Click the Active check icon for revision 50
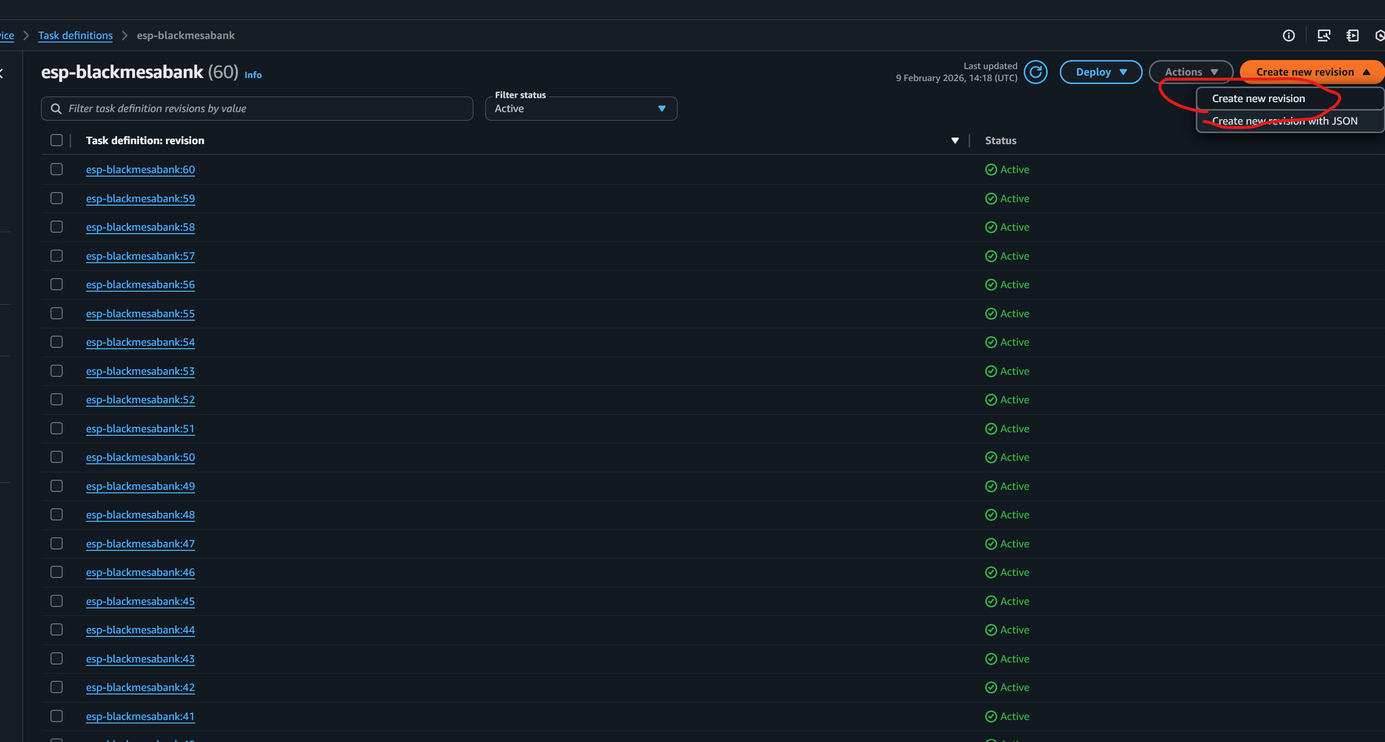Image resolution: width=1385 pixels, height=742 pixels. pyautogui.click(x=991, y=458)
